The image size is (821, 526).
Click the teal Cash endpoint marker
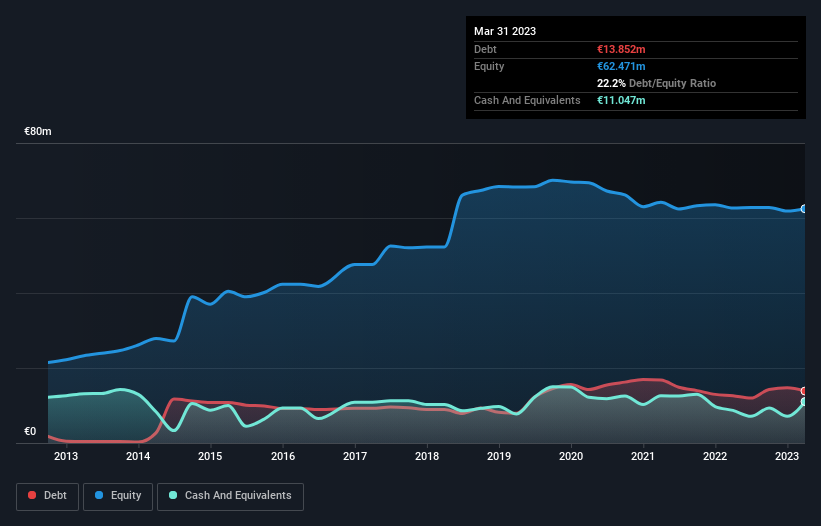tap(804, 402)
